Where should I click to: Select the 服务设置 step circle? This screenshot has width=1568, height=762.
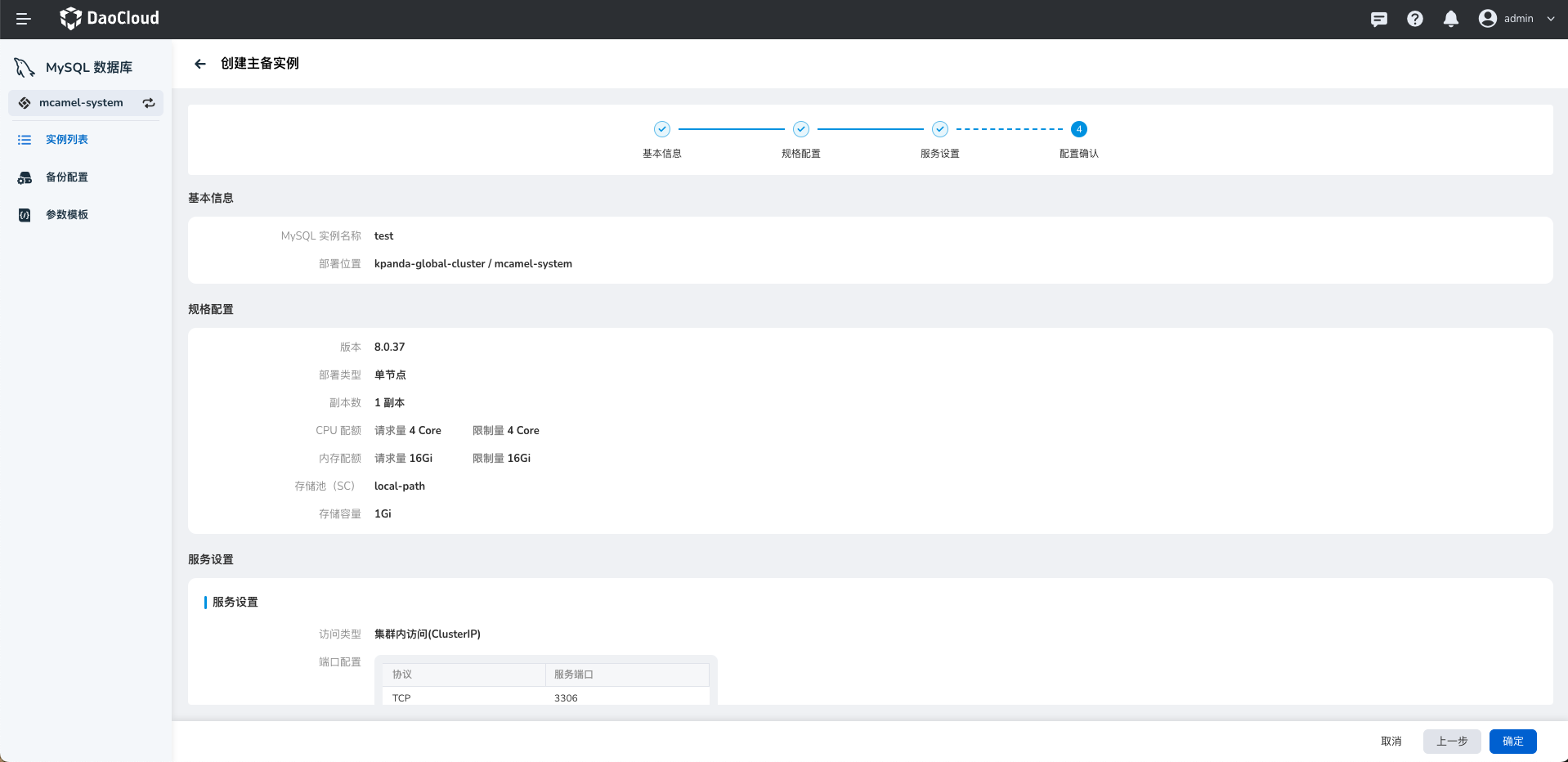coord(939,129)
